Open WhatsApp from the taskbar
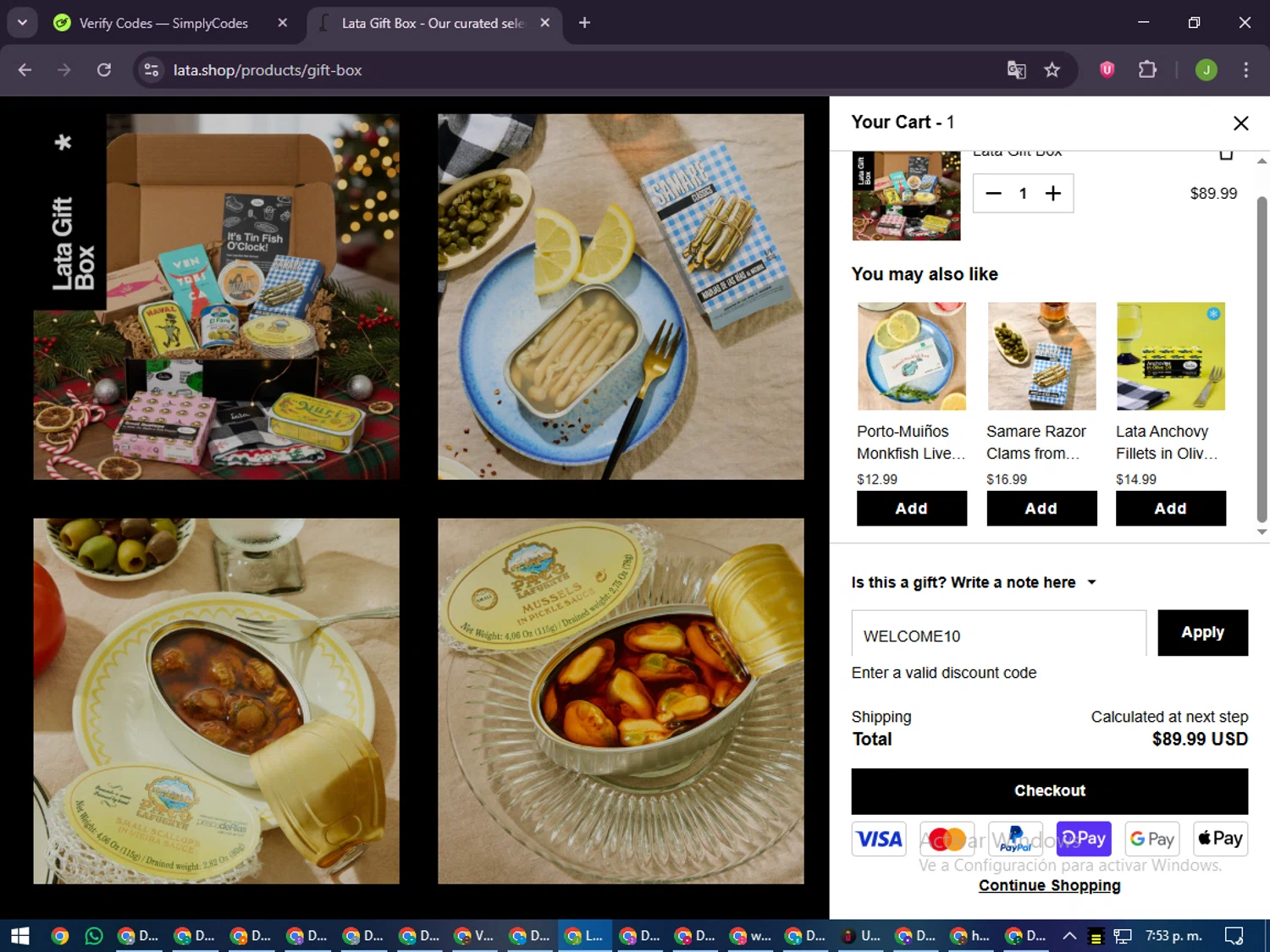 coord(94,936)
